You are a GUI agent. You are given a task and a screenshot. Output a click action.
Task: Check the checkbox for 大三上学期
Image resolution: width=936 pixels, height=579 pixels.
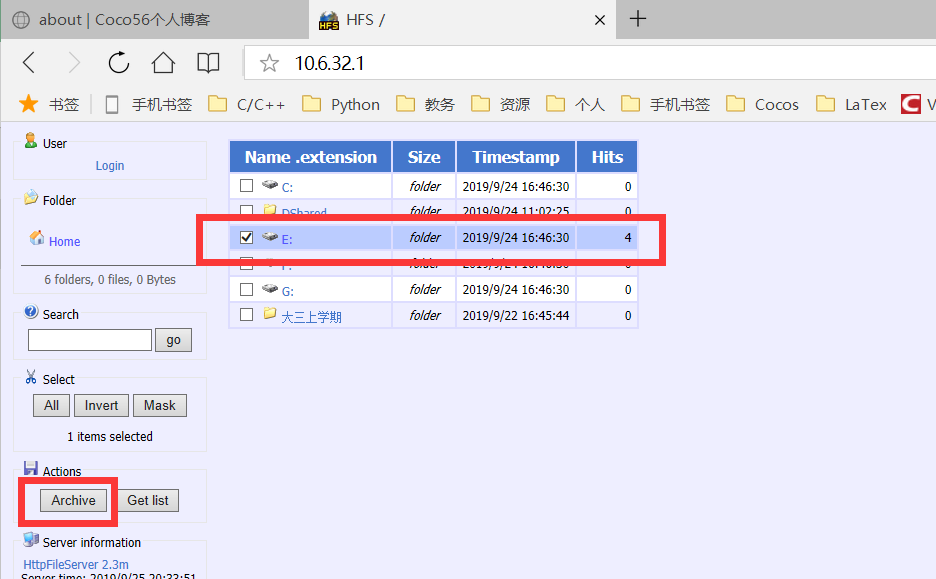(x=245, y=314)
